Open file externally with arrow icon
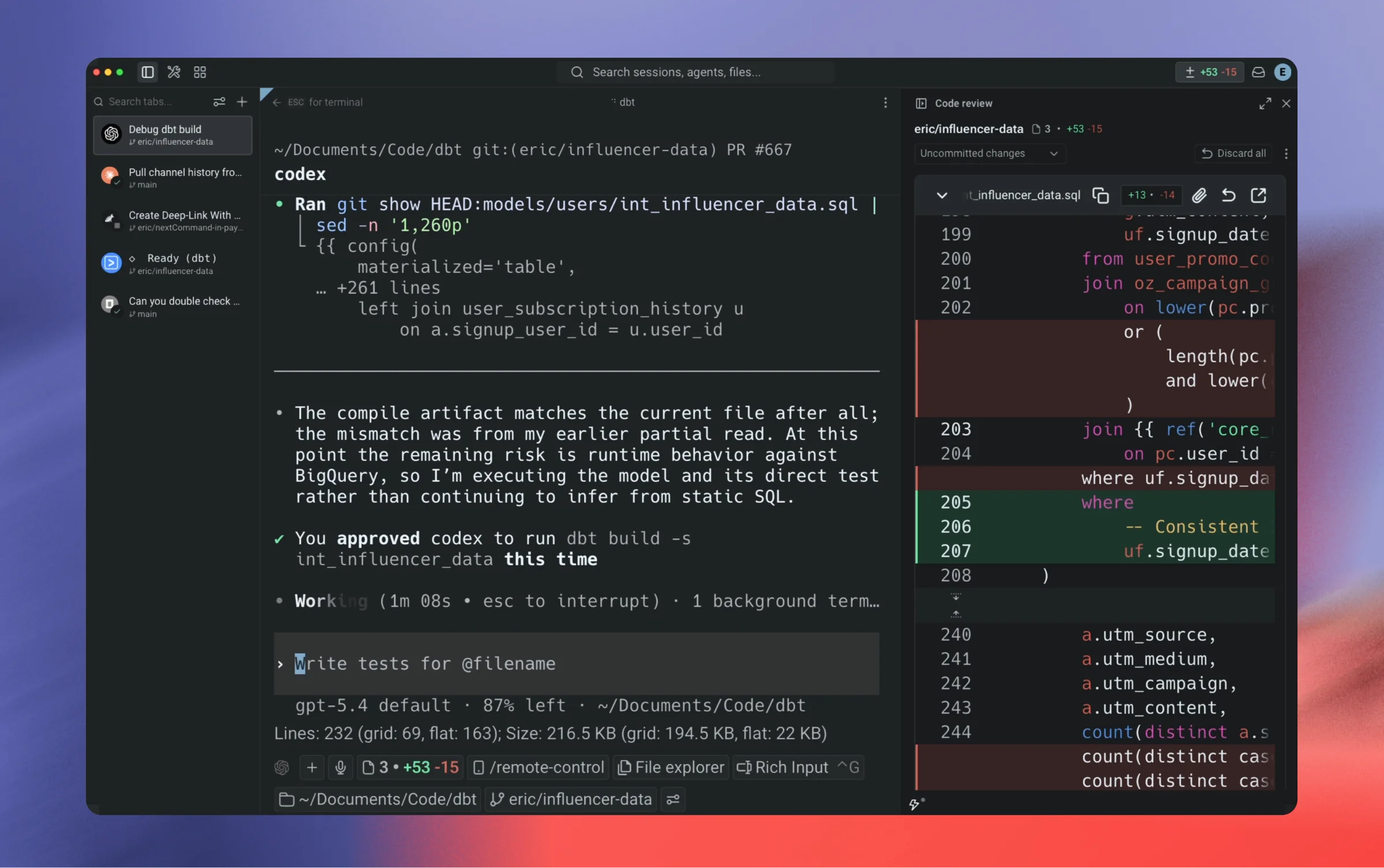The image size is (1384, 868). point(1259,196)
